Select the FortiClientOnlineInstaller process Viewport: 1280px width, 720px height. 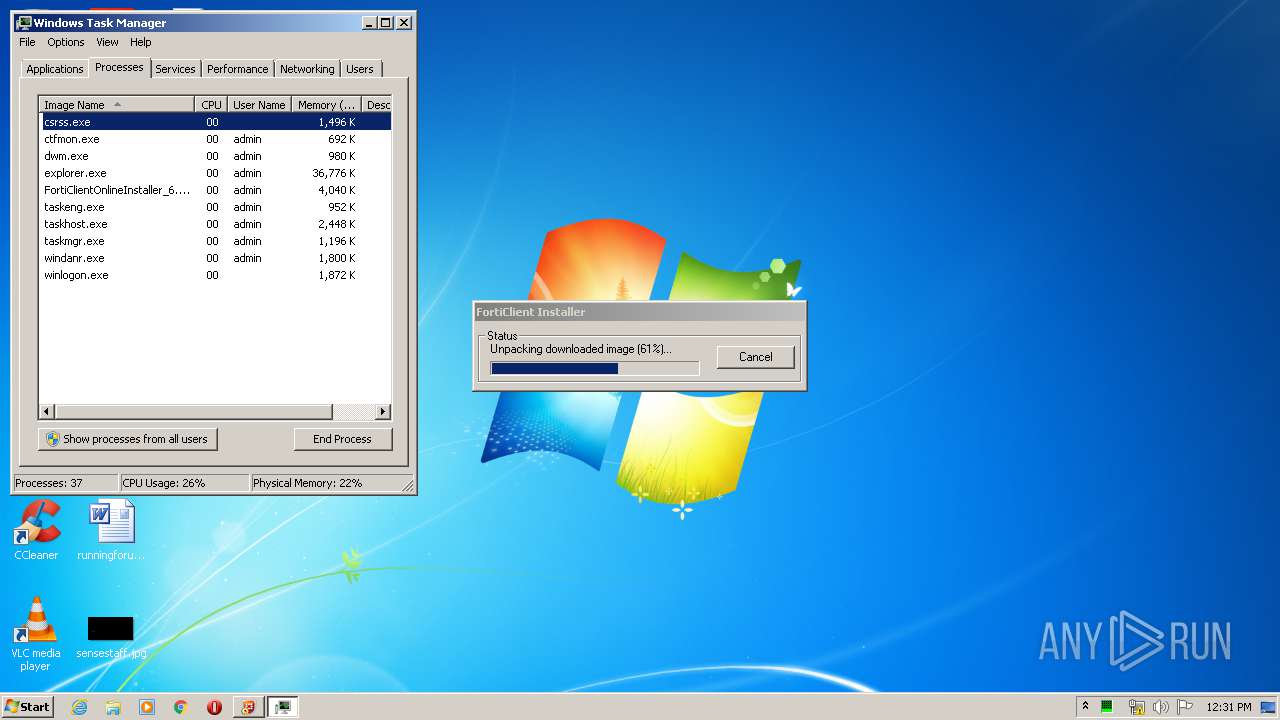215,190
